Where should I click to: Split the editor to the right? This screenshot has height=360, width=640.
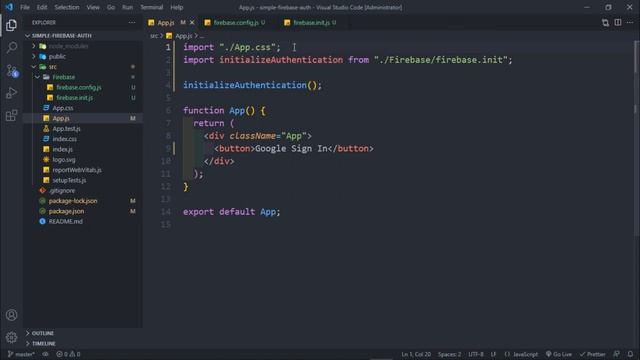pos(618,22)
